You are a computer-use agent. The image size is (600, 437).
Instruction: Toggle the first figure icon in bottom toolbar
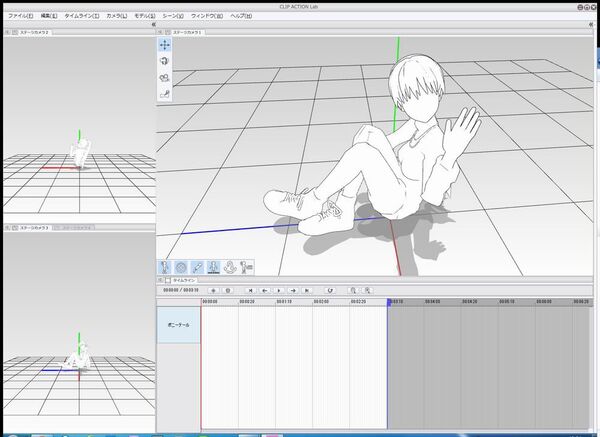(x=165, y=267)
